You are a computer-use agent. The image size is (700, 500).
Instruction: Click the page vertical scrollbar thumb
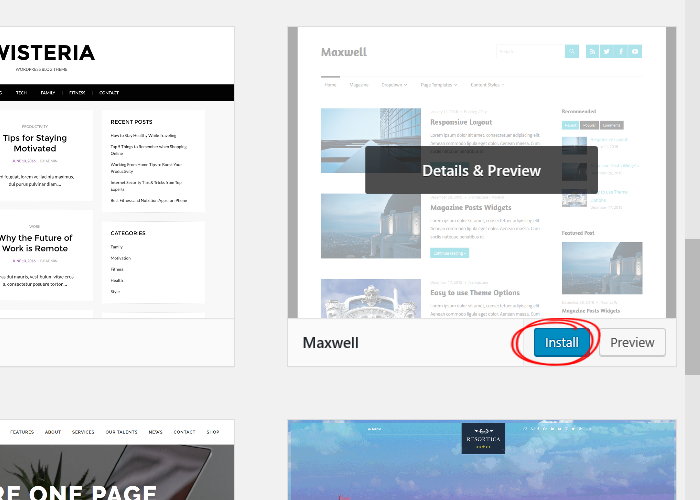coord(692,307)
